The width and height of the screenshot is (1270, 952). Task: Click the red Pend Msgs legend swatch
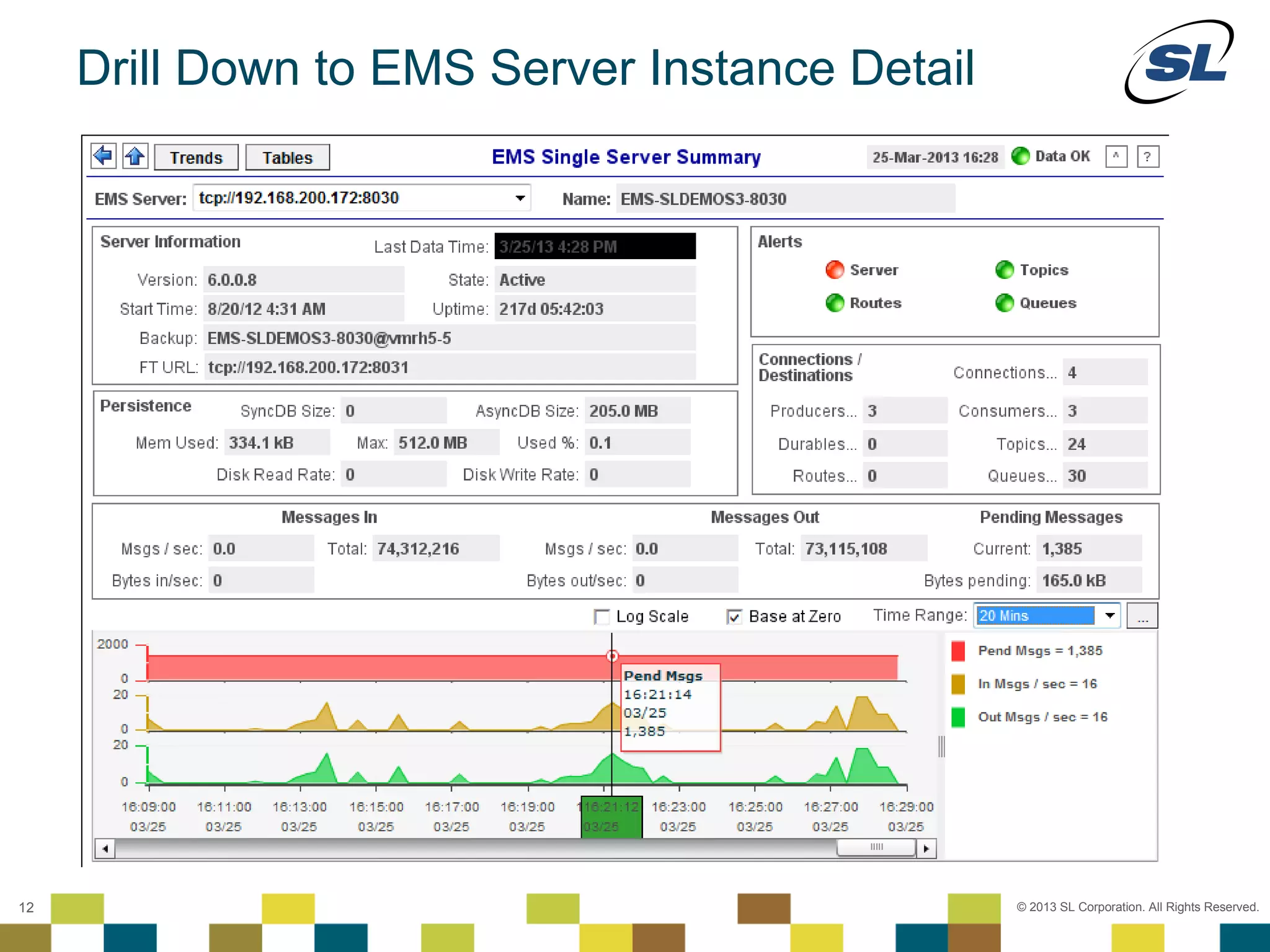coord(958,651)
